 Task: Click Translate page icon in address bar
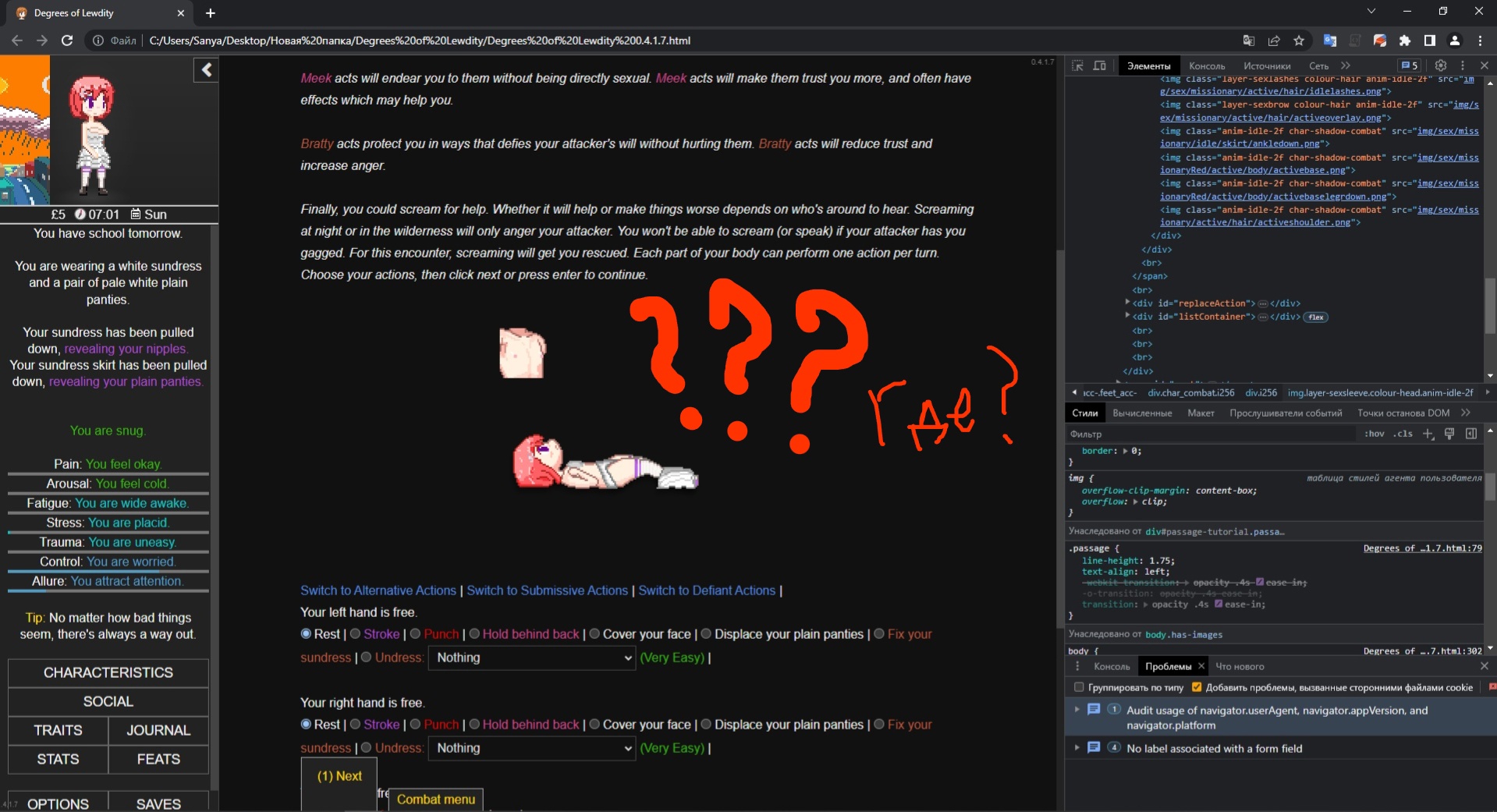1249,41
